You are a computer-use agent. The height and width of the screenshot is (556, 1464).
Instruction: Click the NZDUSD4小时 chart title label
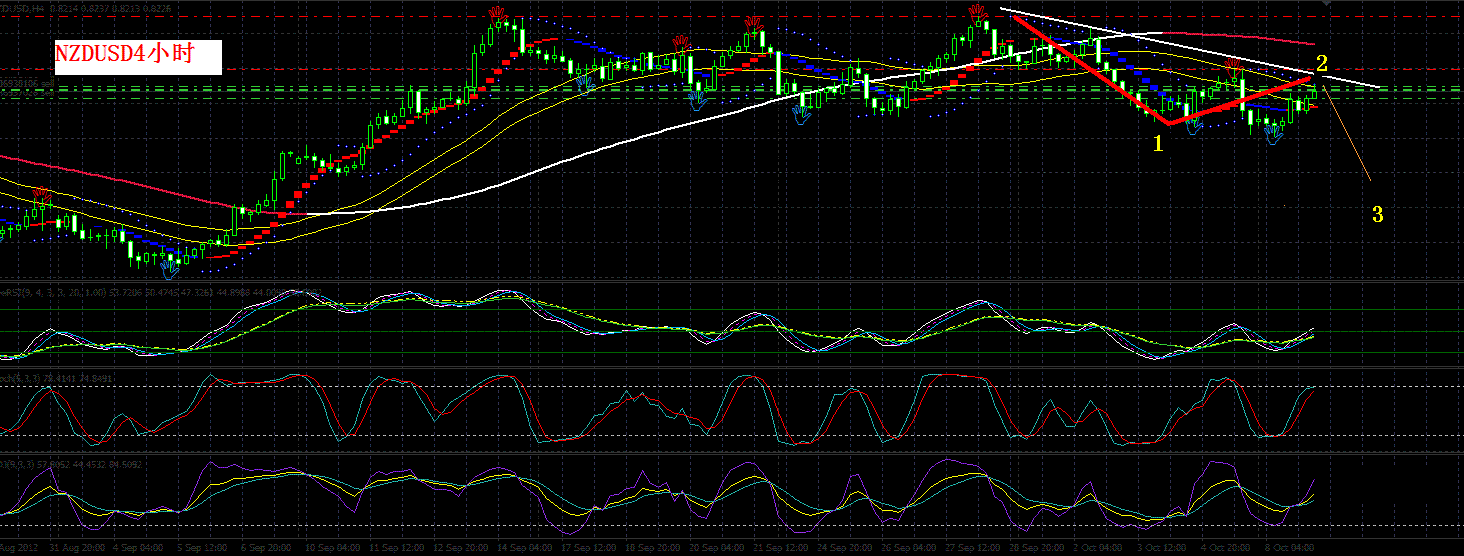coord(138,55)
